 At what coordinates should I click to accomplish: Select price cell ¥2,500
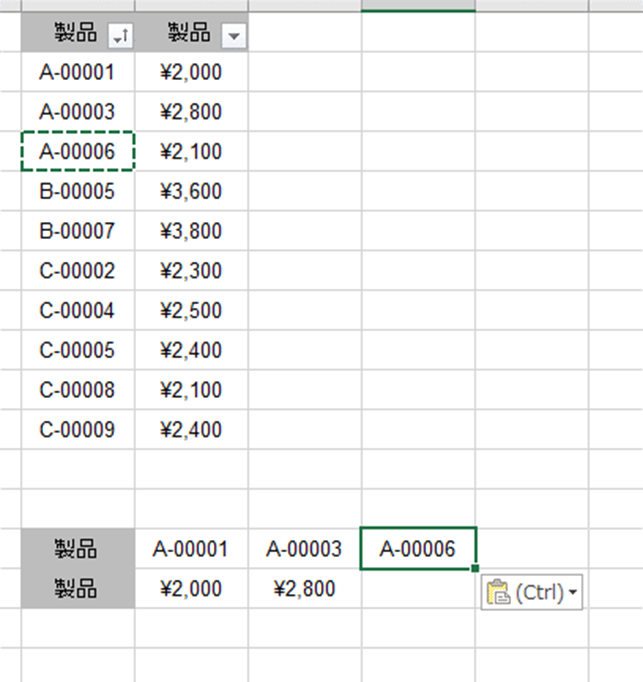pyautogui.click(x=191, y=310)
